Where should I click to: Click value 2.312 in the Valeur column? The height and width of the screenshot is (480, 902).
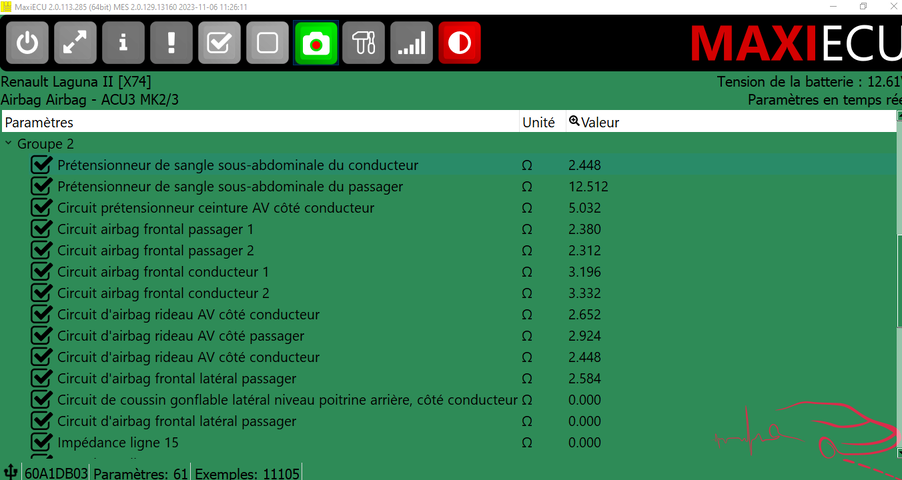[x=584, y=250]
